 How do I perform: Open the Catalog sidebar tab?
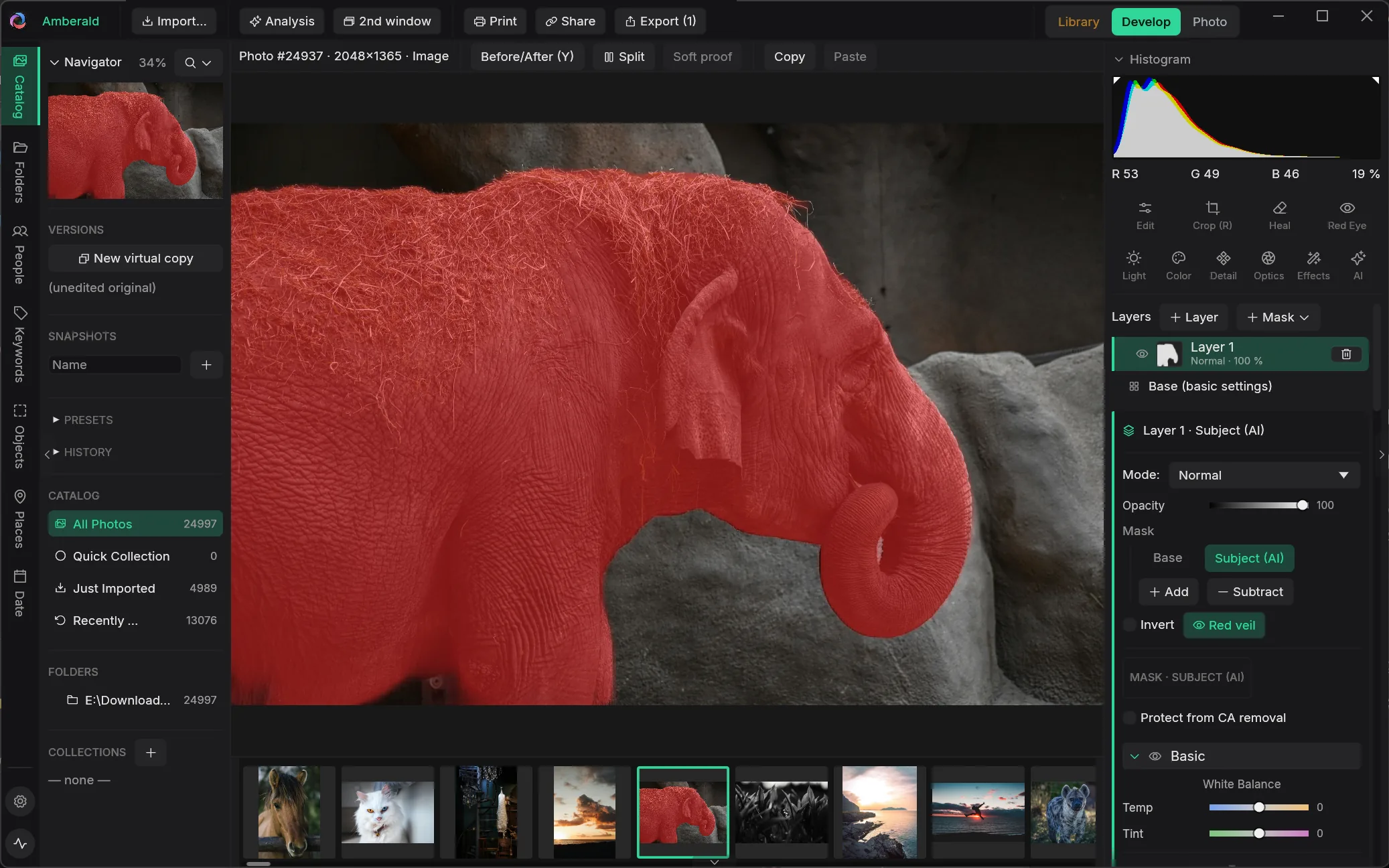click(x=20, y=86)
